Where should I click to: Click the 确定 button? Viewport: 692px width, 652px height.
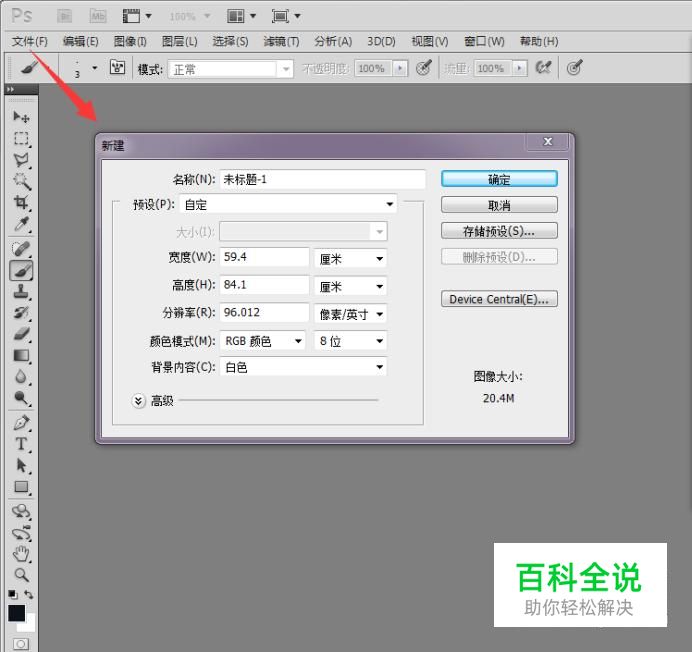(499, 179)
